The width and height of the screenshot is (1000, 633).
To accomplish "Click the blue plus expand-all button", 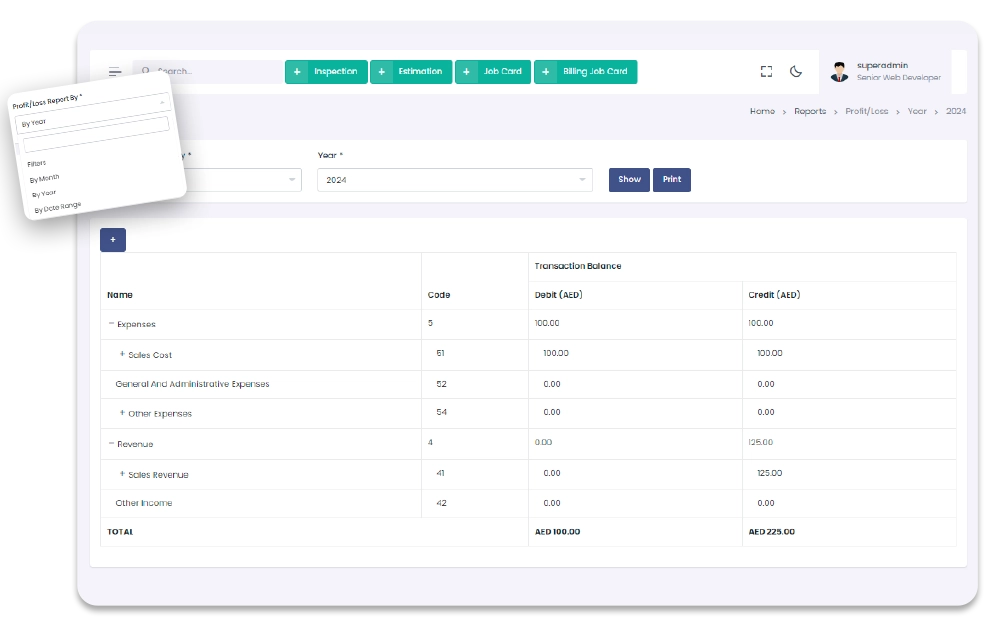I will [113, 240].
